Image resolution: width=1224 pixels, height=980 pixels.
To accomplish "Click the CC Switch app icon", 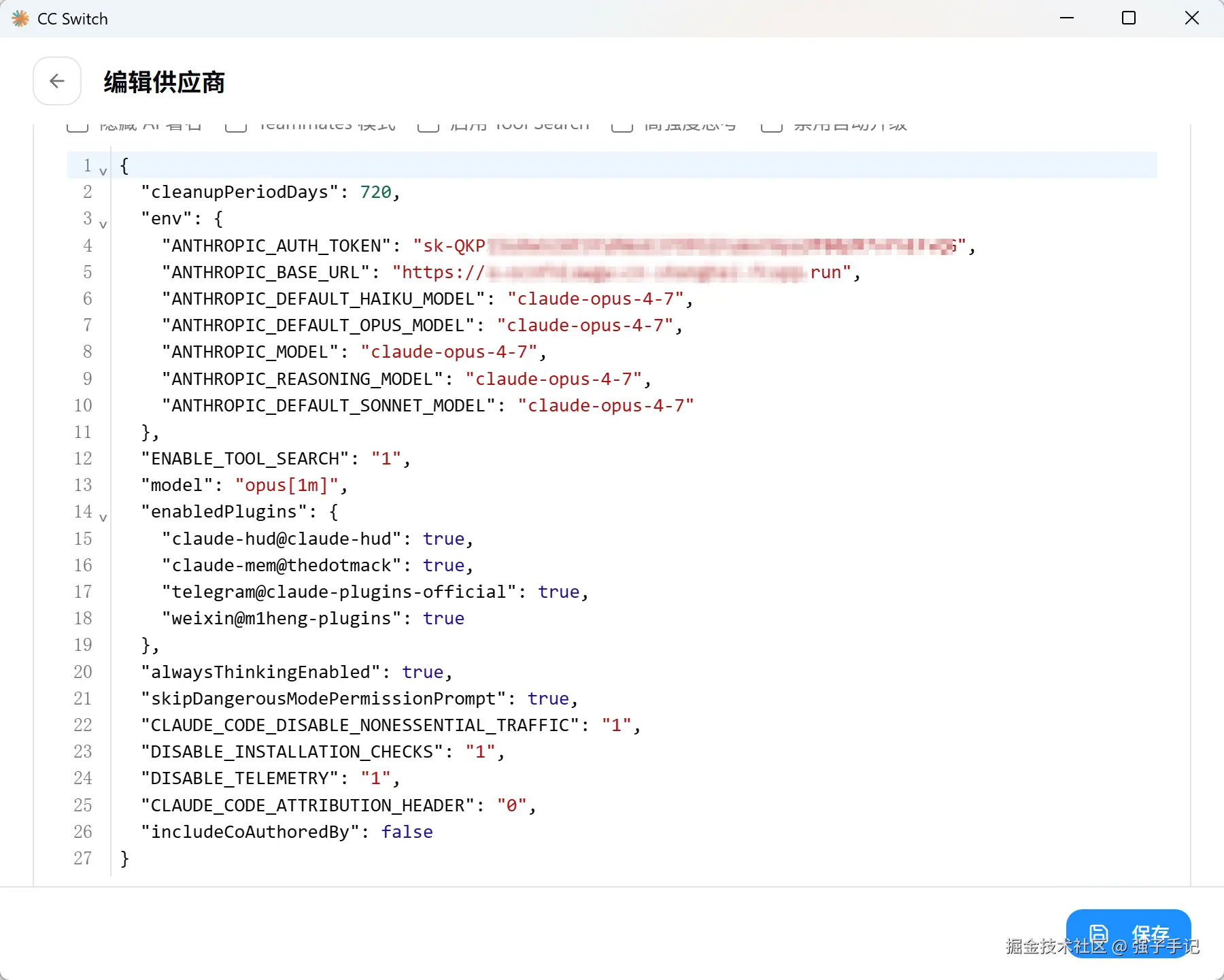I will (x=20, y=18).
